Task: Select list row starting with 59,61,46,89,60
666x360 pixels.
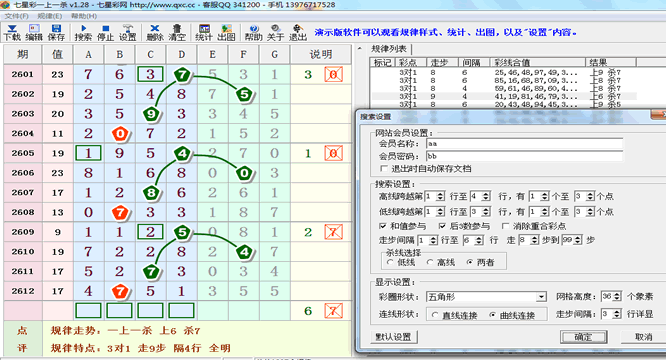Action: (503, 88)
